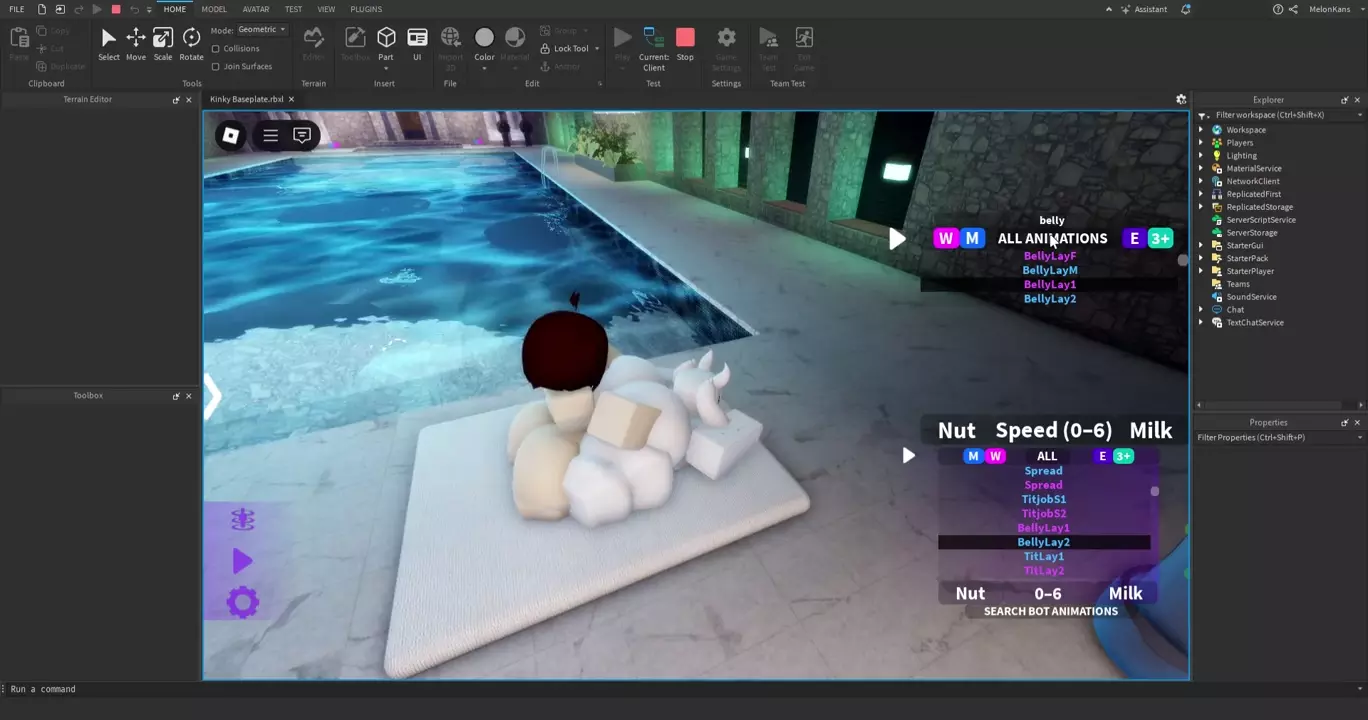
Task: Open the Mode Geometric dropdown
Action: (262, 30)
